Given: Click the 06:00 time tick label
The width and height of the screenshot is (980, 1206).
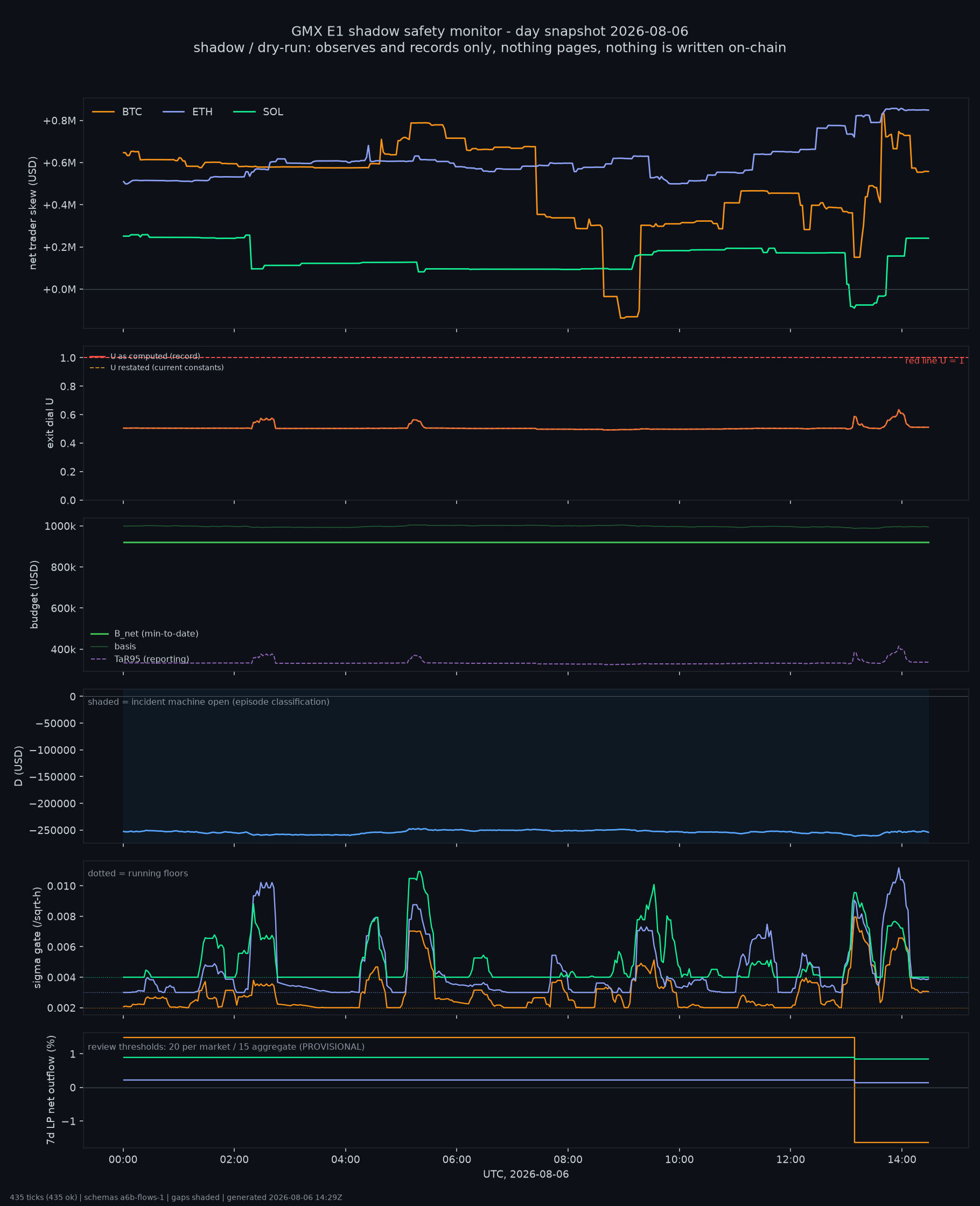Looking at the screenshot, I should 457,1160.
